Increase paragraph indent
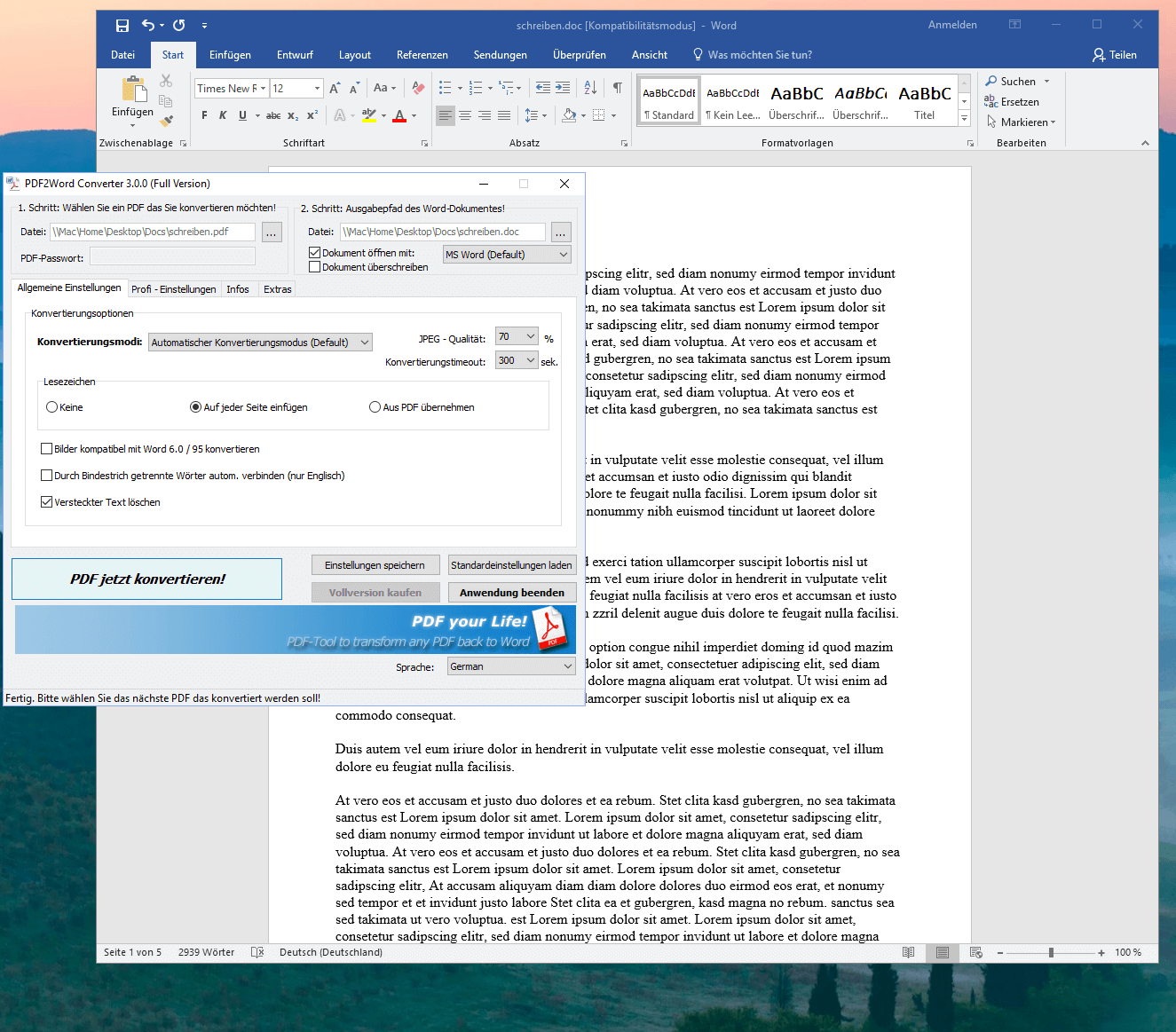1176x1032 pixels. pos(563,88)
